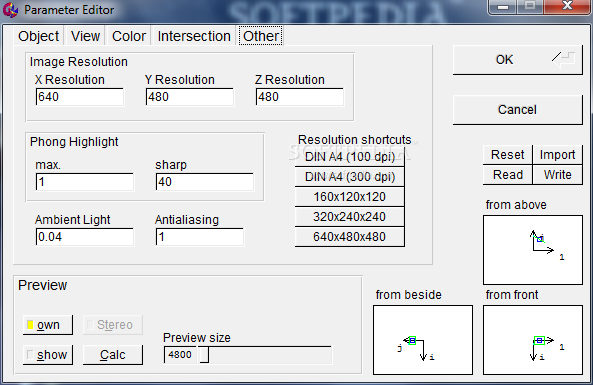Toggle the show preview checkbox
593x385 pixels.
(x=48, y=355)
